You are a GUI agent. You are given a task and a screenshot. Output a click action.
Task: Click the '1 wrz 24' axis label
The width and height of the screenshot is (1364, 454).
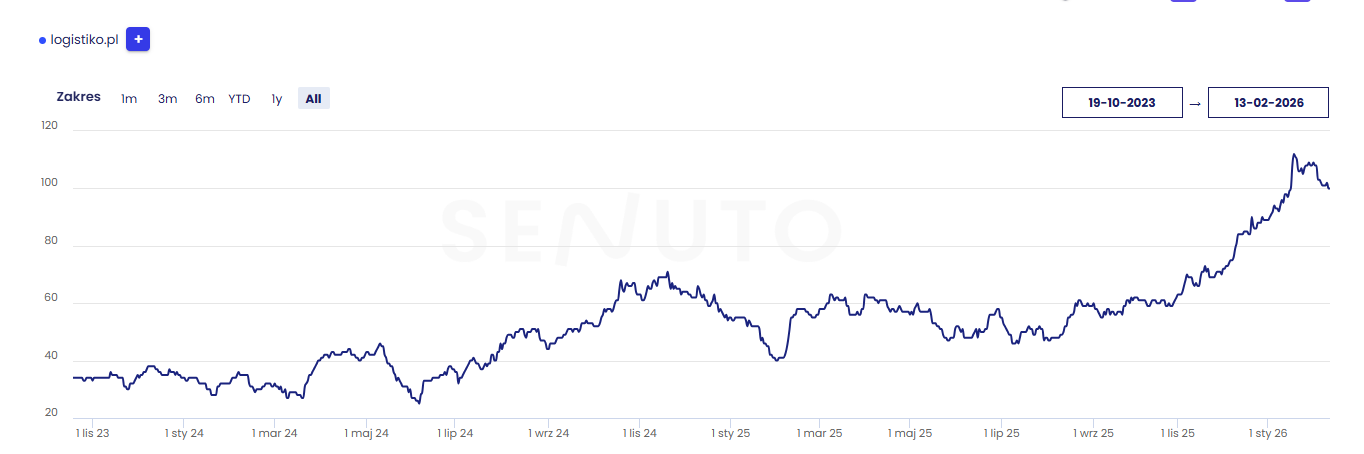(x=548, y=433)
